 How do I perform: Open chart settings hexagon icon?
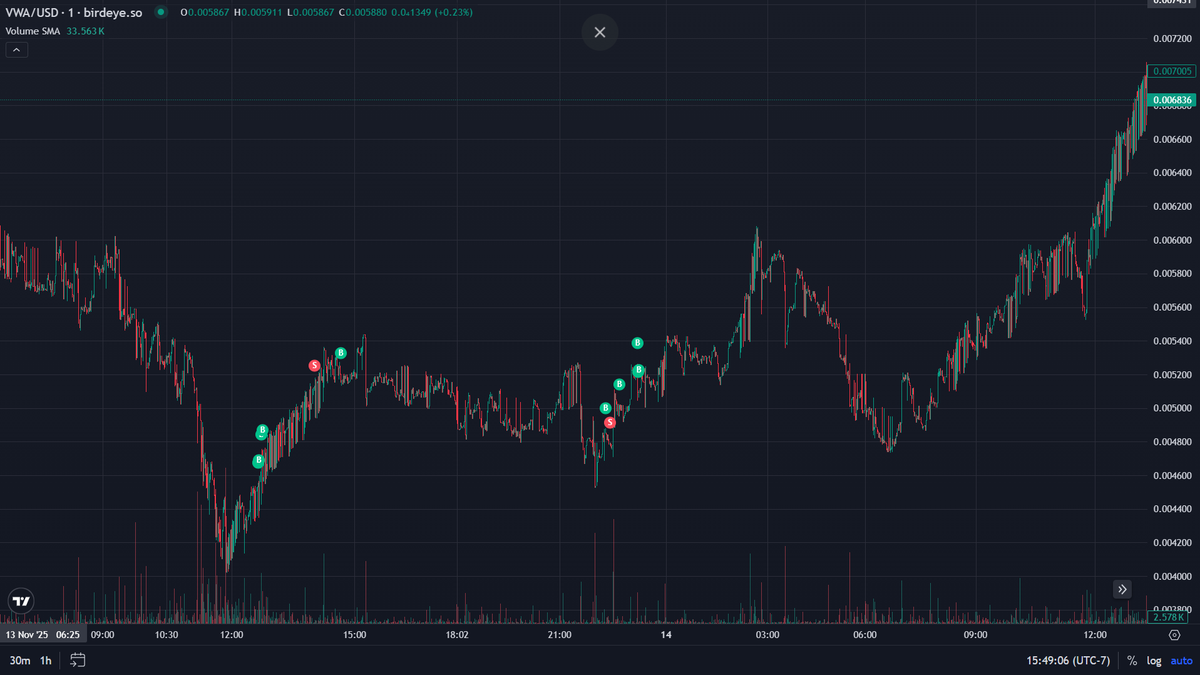tap(1174, 634)
